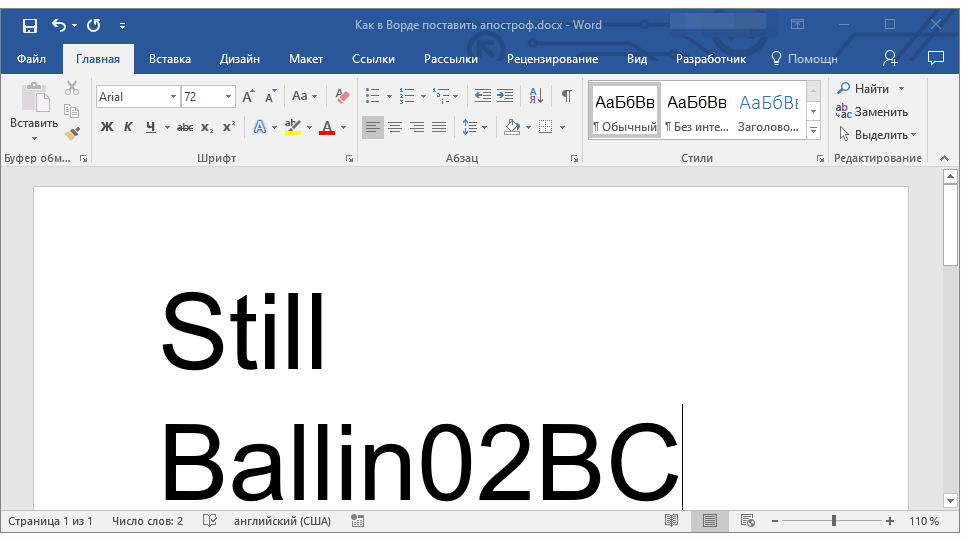The height and width of the screenshot is (541, 968).
Task: Click the Clear Formatting eraser icon
Action: click(x=343, y=96)
